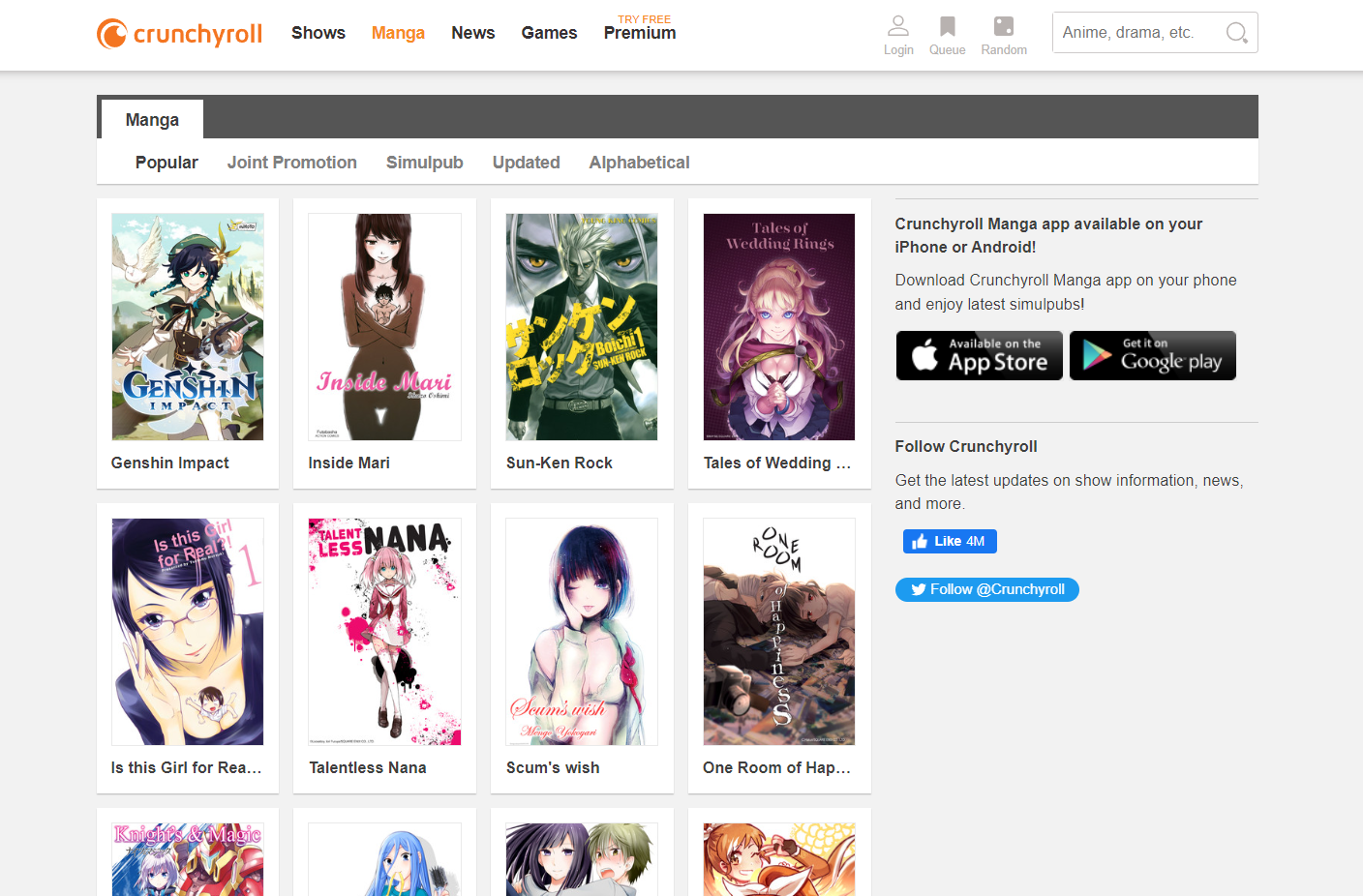Screen dimensions: 1363x896
Task: Click the Crunchyroll logo
Action: pyautogui.click(x=179, y=34)
